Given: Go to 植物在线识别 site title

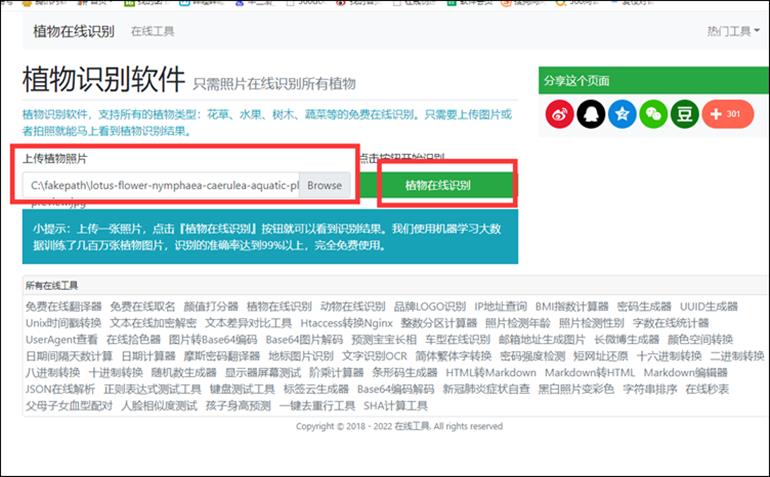Looking at the screenshot, I should 74,31.
